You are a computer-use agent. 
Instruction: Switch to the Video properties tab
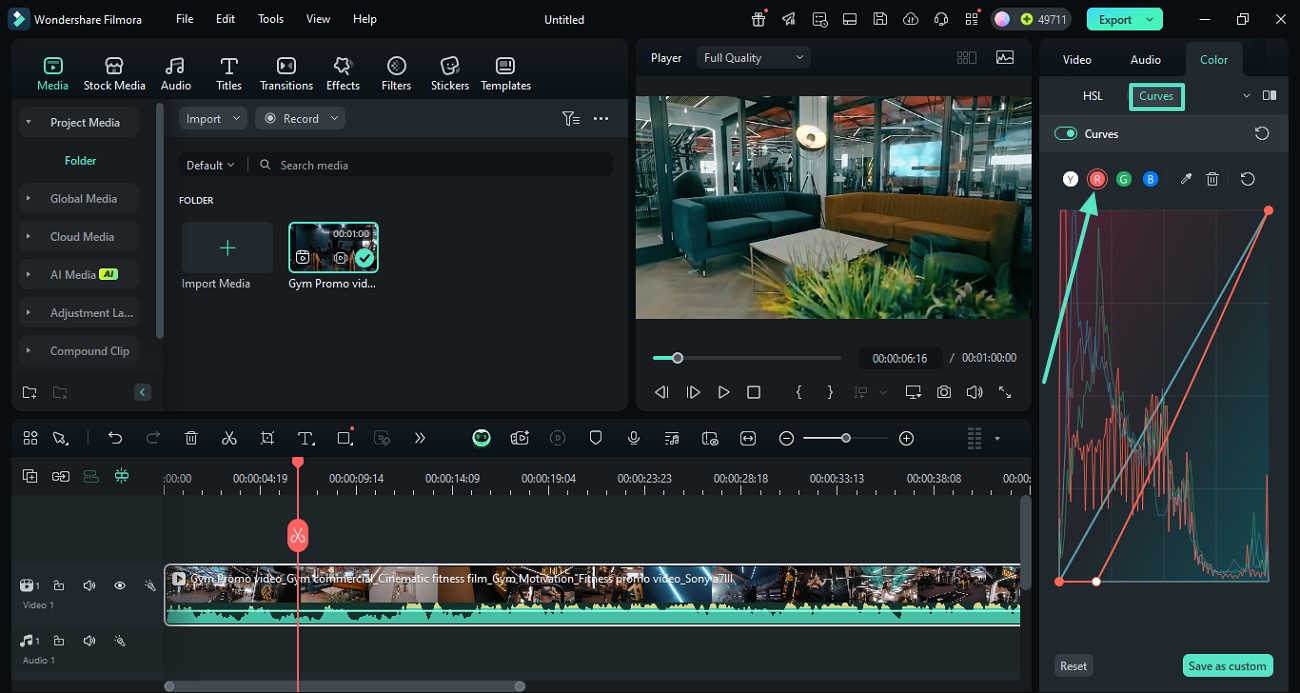click(1077, 60)
